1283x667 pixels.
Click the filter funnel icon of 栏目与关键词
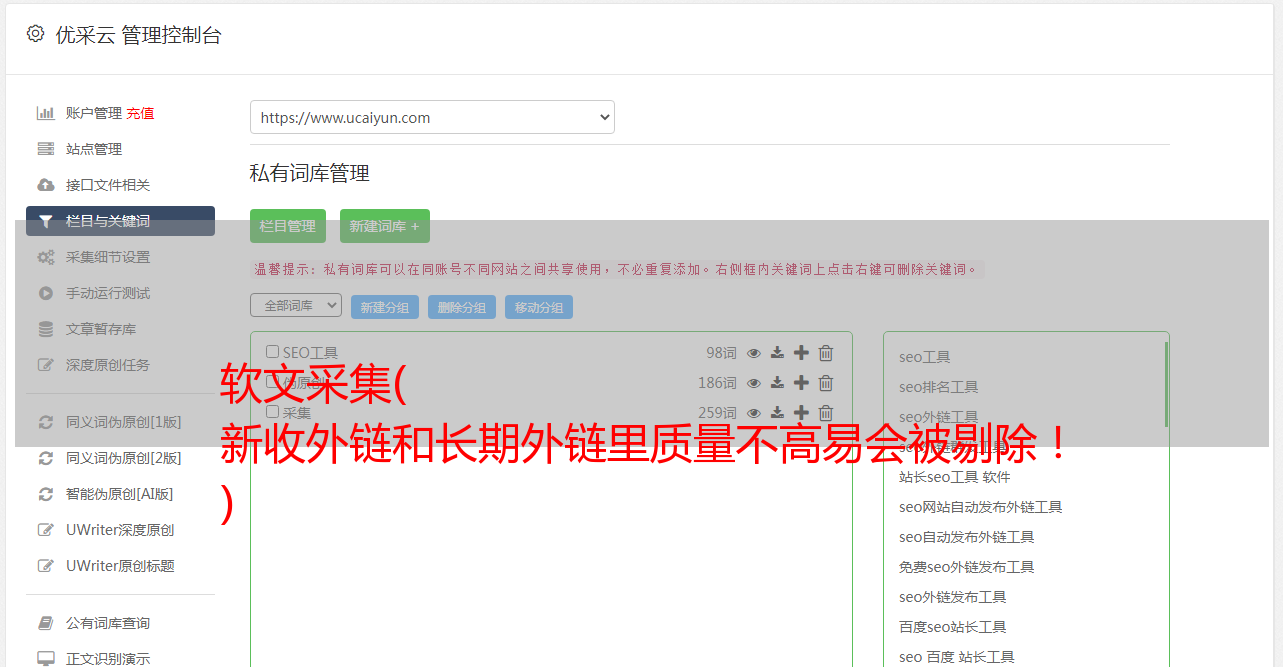point(46,221)
